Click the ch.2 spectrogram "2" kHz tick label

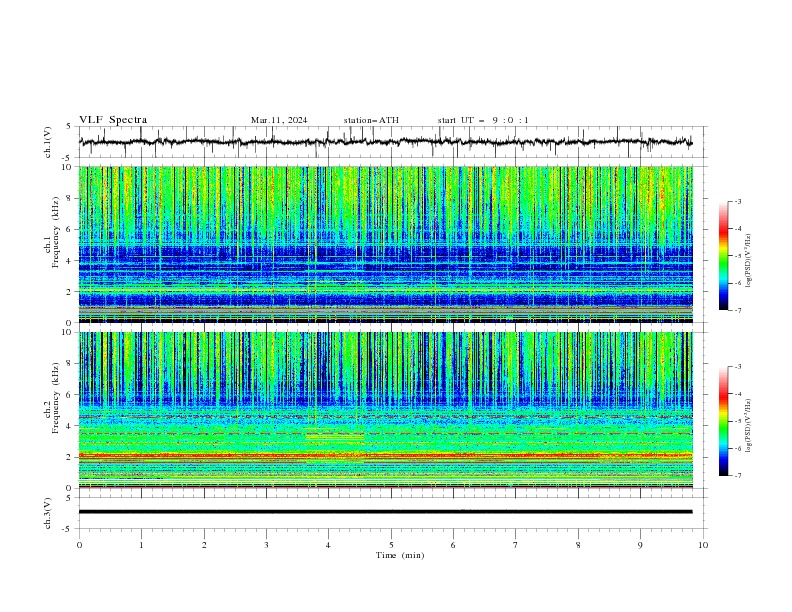[70, 457]
